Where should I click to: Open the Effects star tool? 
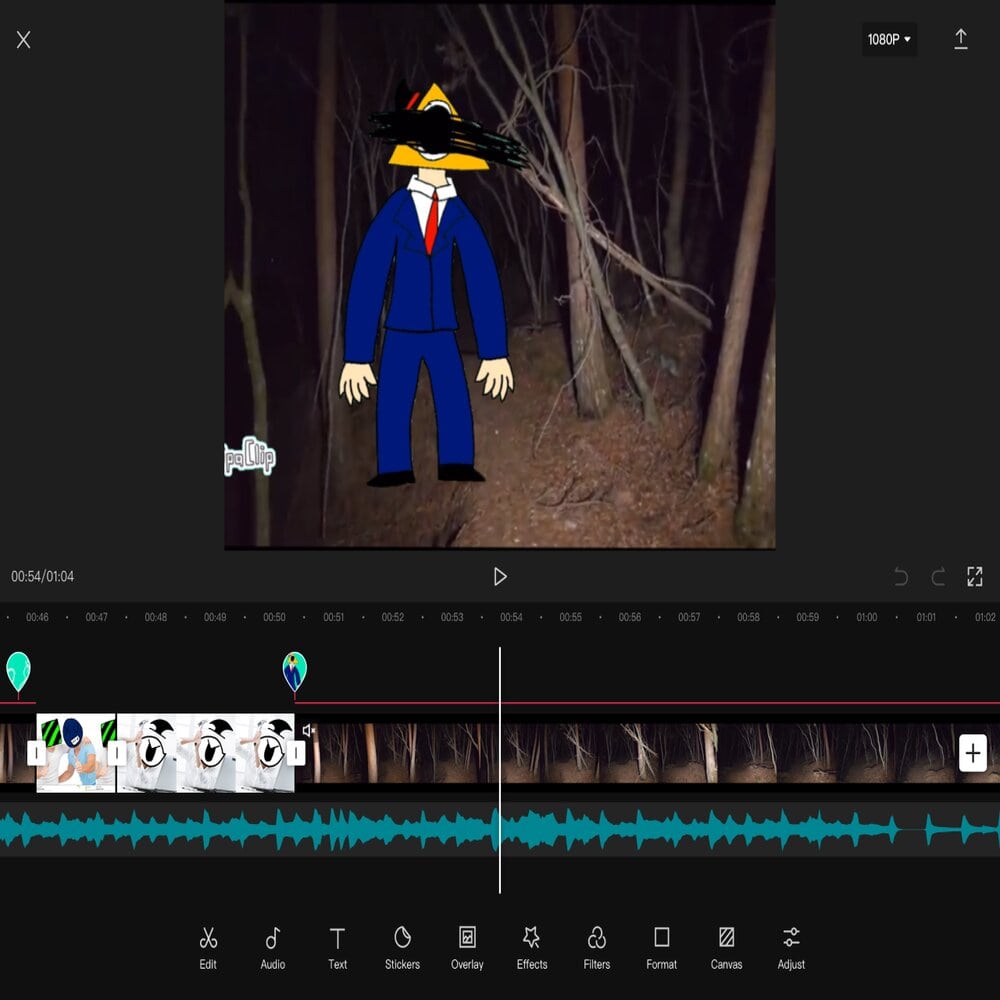click(x=532, y=947)
